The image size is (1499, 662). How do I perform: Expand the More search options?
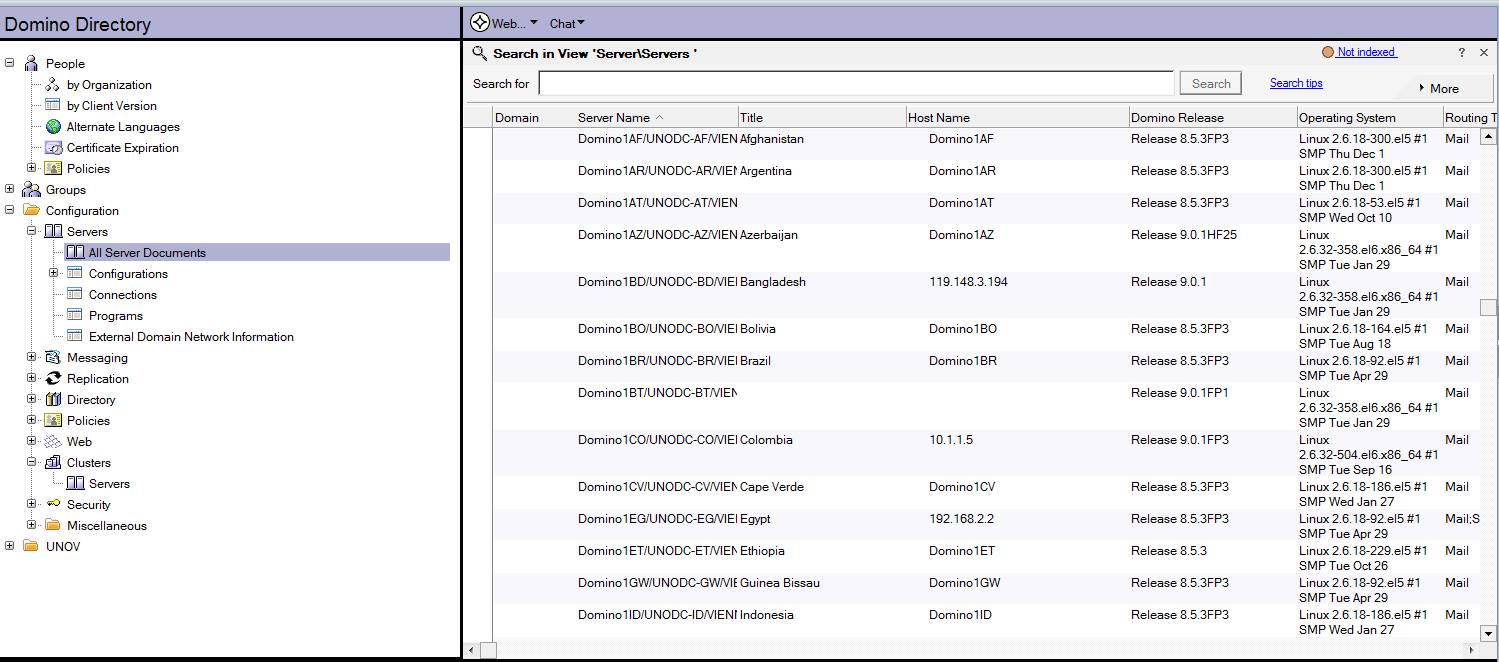(x=1439, y=89)
